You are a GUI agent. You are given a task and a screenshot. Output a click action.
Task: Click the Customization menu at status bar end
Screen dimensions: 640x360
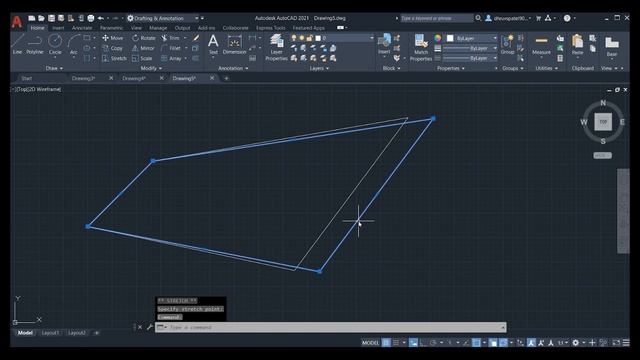coord(626,342)
